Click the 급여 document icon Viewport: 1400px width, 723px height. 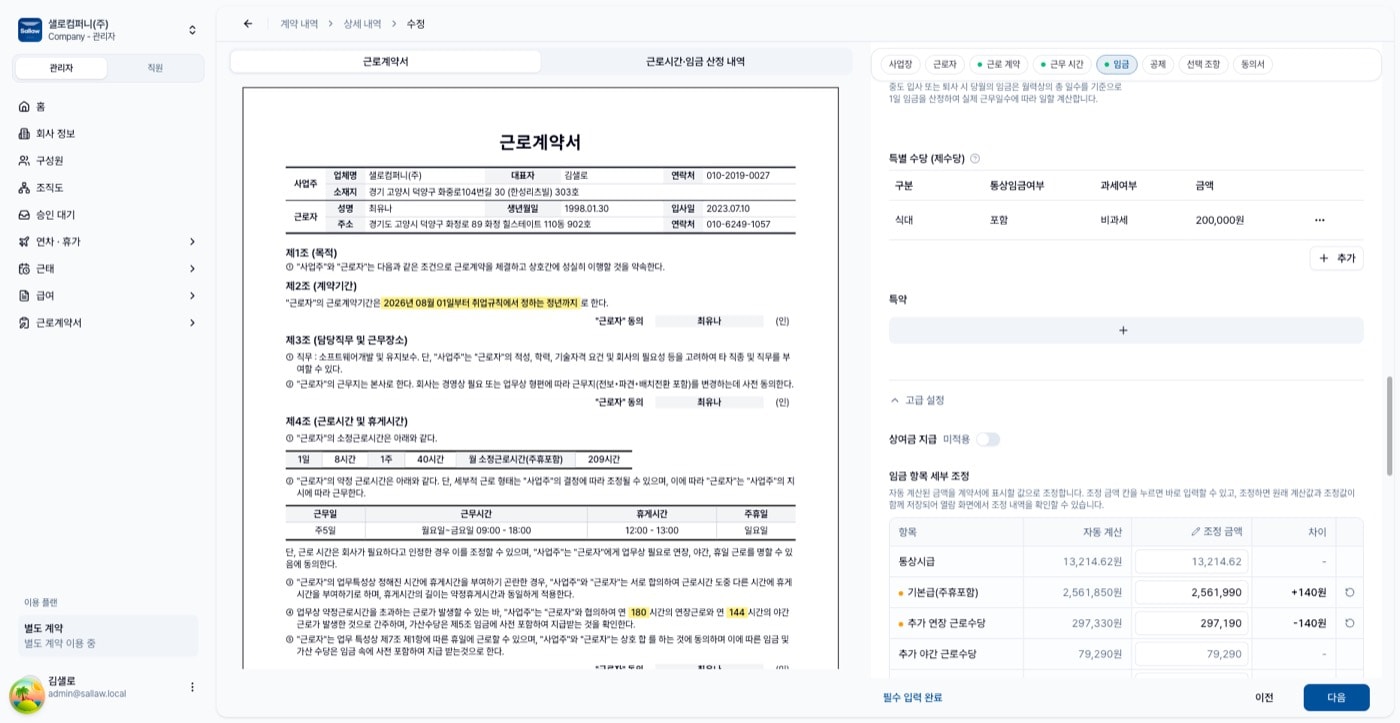pyautogui.click(x=25, y=295)
